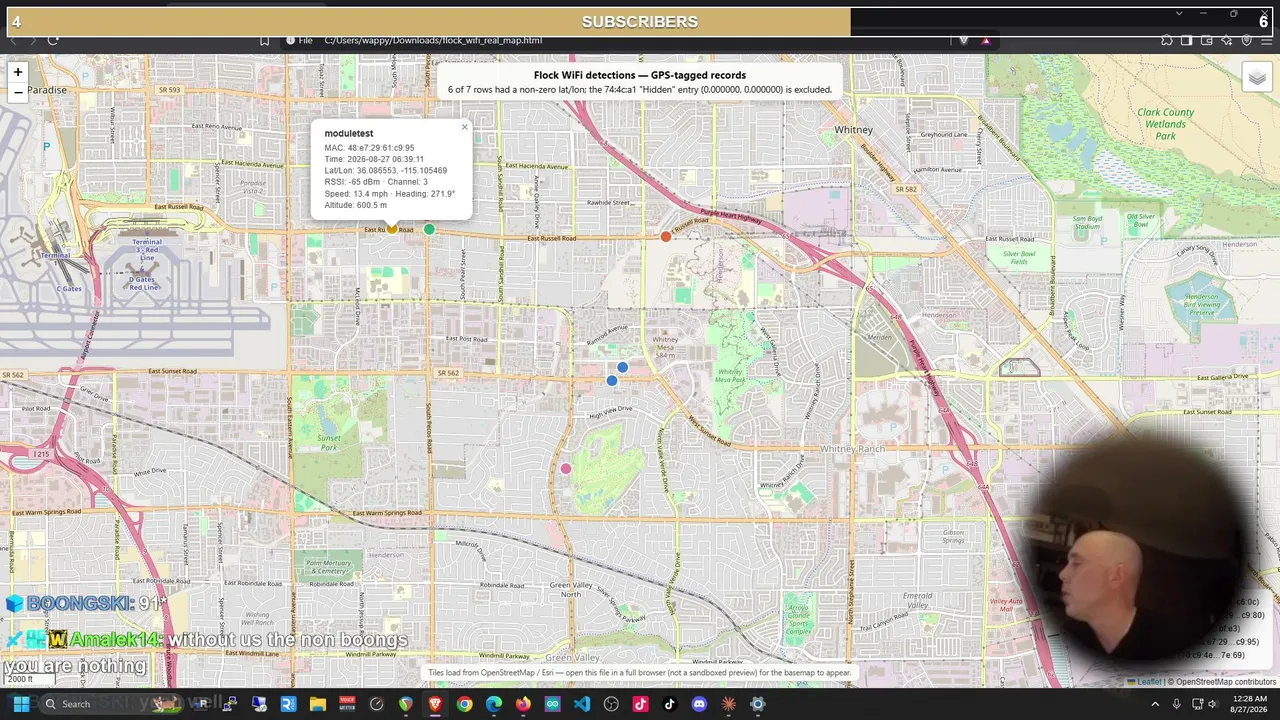Select the orange marker on East Russell Road
1280x720 pixels.
(x=666, y=236)
